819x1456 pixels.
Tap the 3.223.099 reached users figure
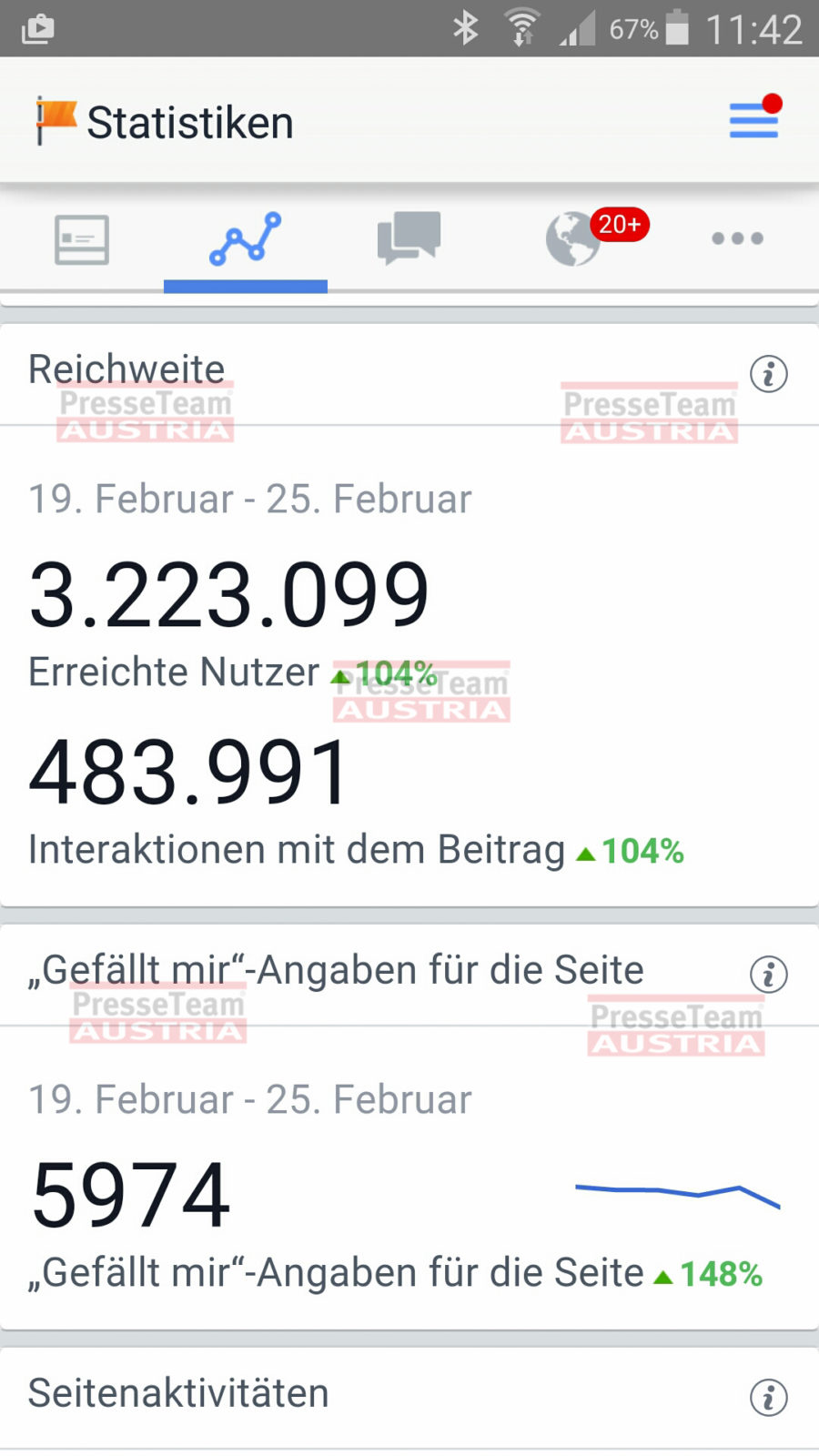(228, 595)
